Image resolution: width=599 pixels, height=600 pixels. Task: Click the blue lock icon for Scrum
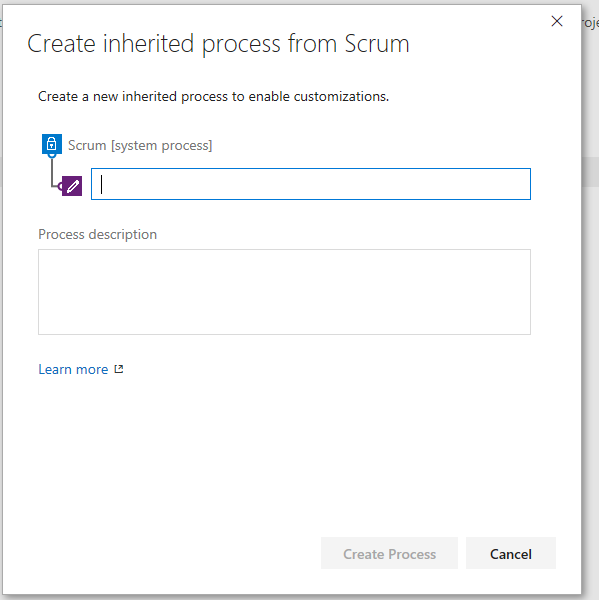pos(52,144)
